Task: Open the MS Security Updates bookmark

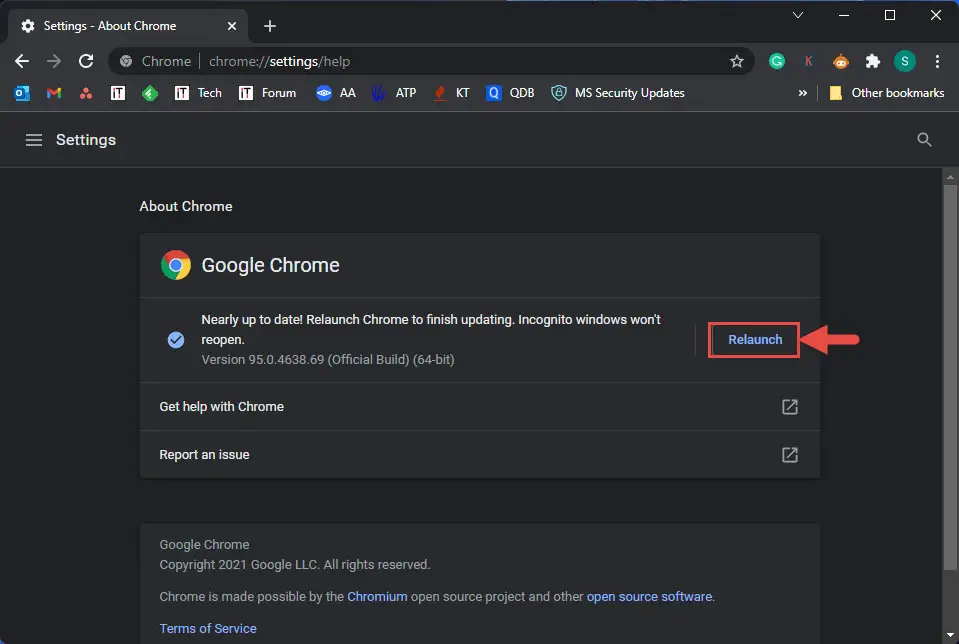Action: [x=618, y=93]
